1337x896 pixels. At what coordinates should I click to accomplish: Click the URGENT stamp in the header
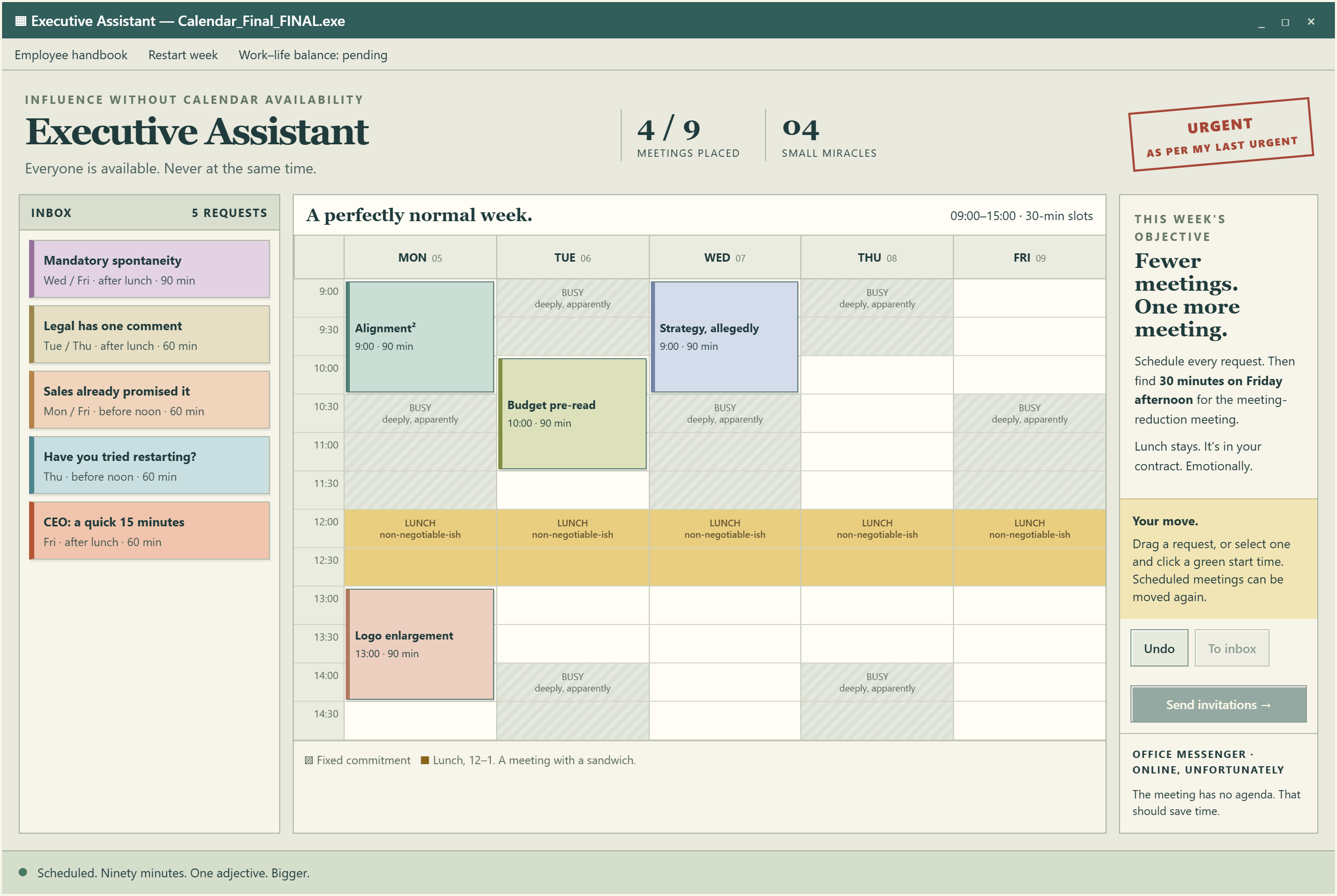point(1221,135)
